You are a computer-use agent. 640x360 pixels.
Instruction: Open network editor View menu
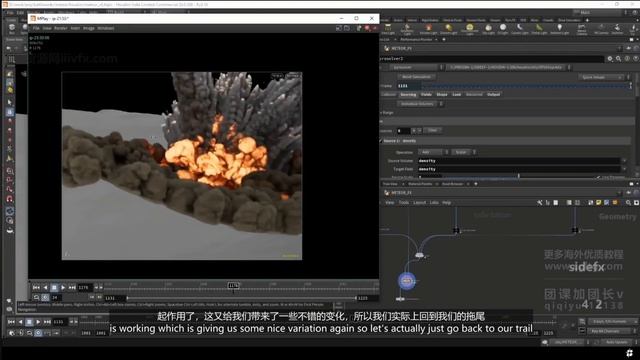click(x=389, y=202)
